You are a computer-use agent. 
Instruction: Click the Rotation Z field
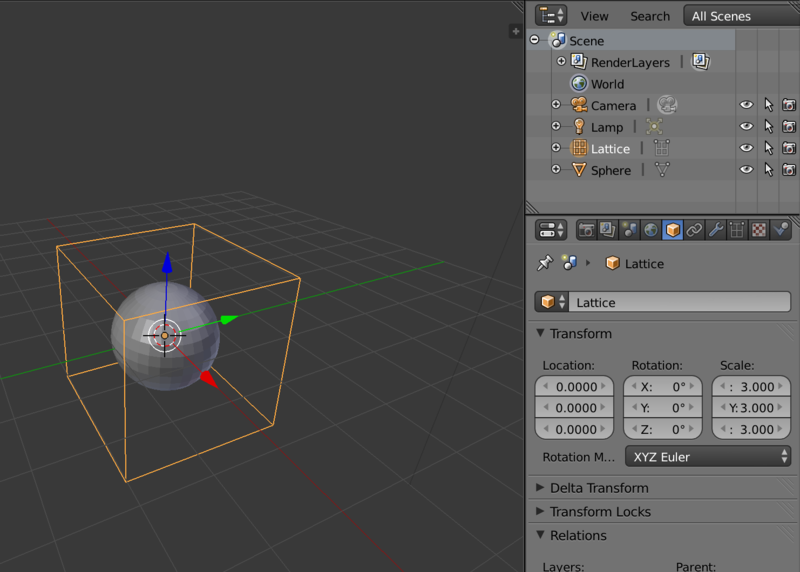(x=663, y=429)
